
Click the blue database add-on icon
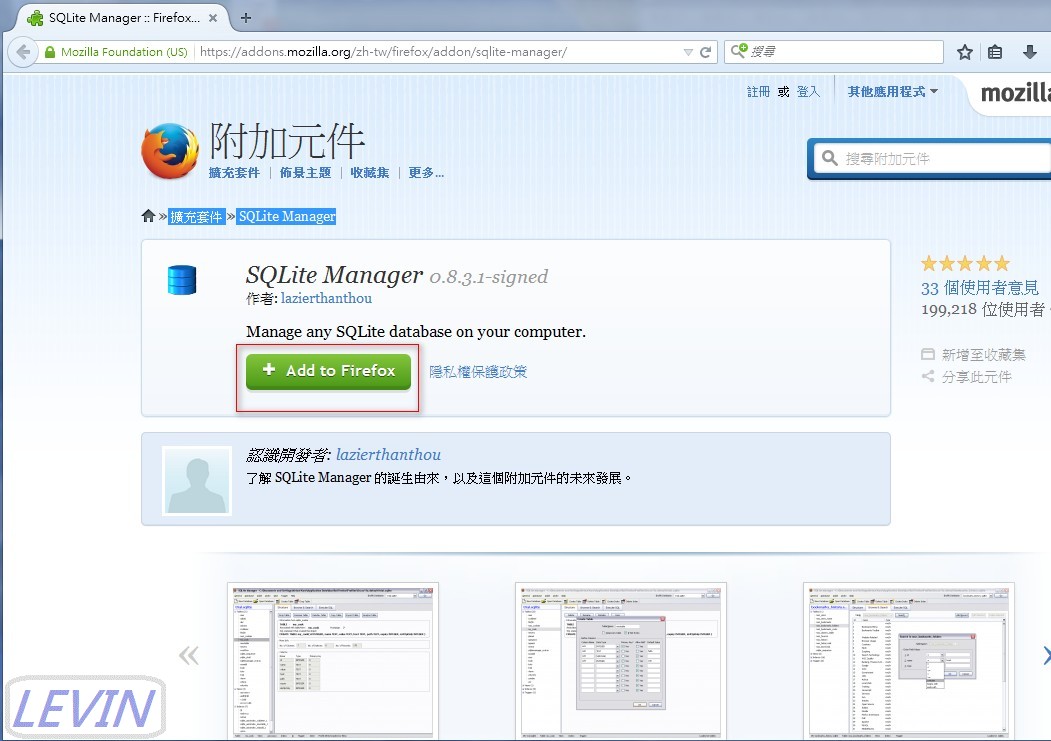tap(182, 280)
